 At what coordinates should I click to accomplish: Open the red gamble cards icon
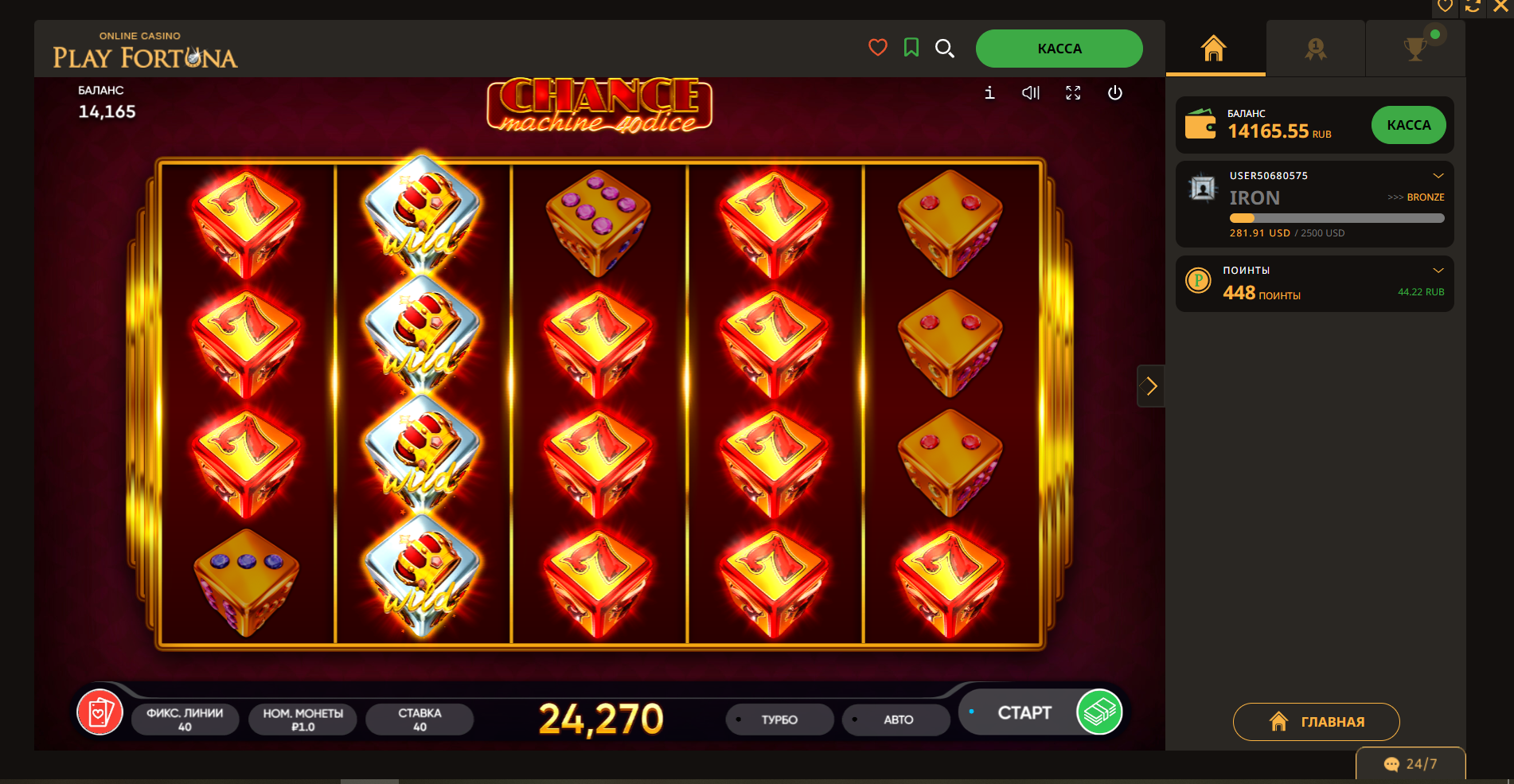coord(100,712)
